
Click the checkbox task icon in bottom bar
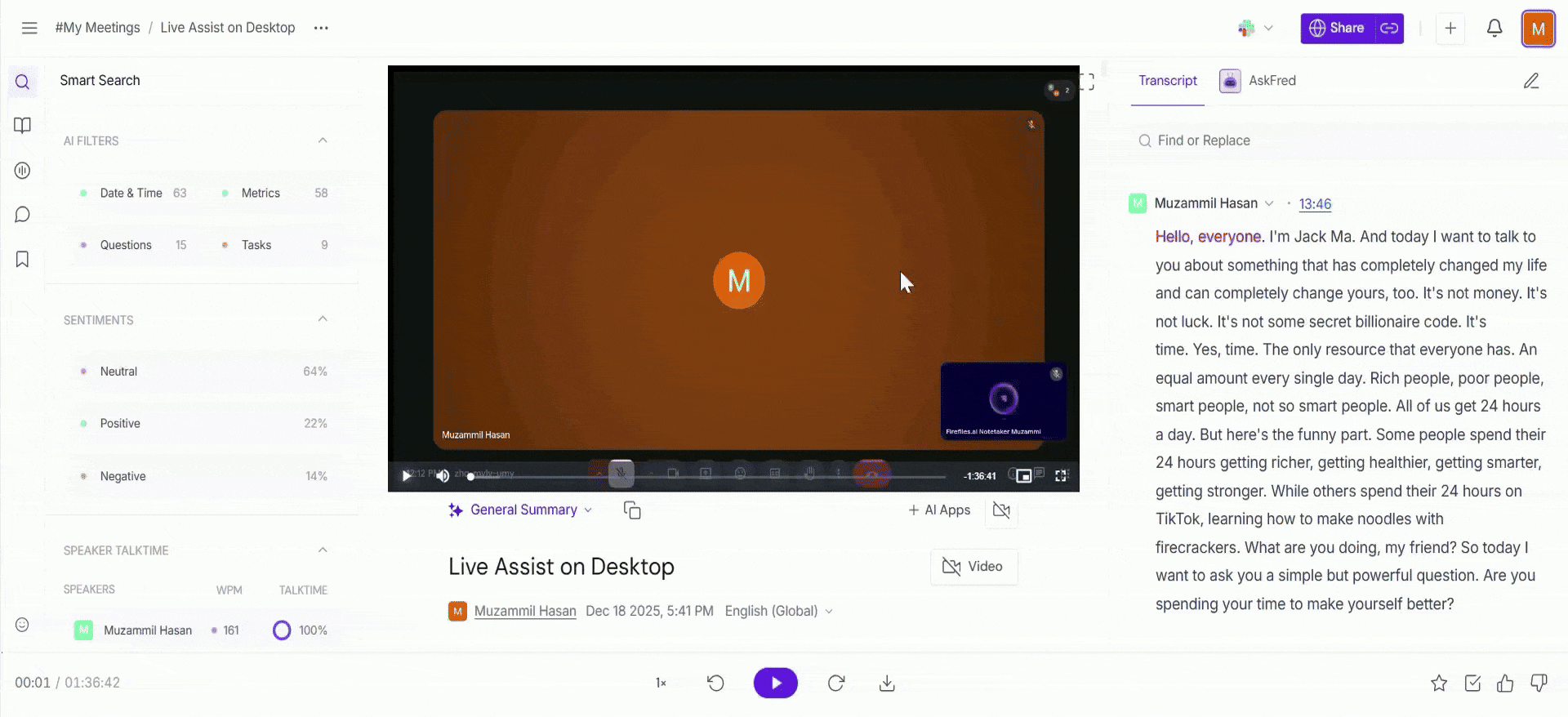pos(1472,684)
